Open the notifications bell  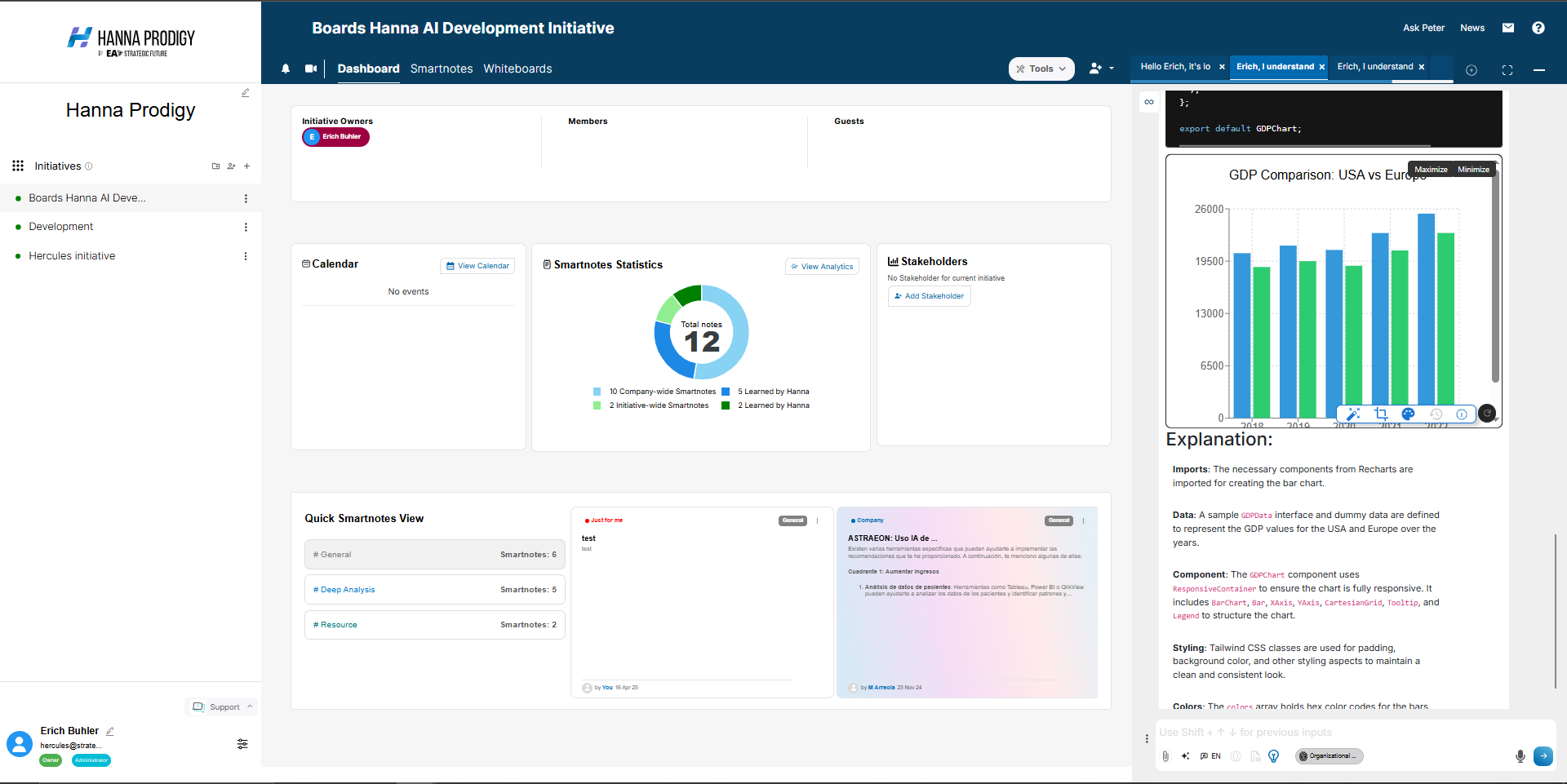point(286,69)
